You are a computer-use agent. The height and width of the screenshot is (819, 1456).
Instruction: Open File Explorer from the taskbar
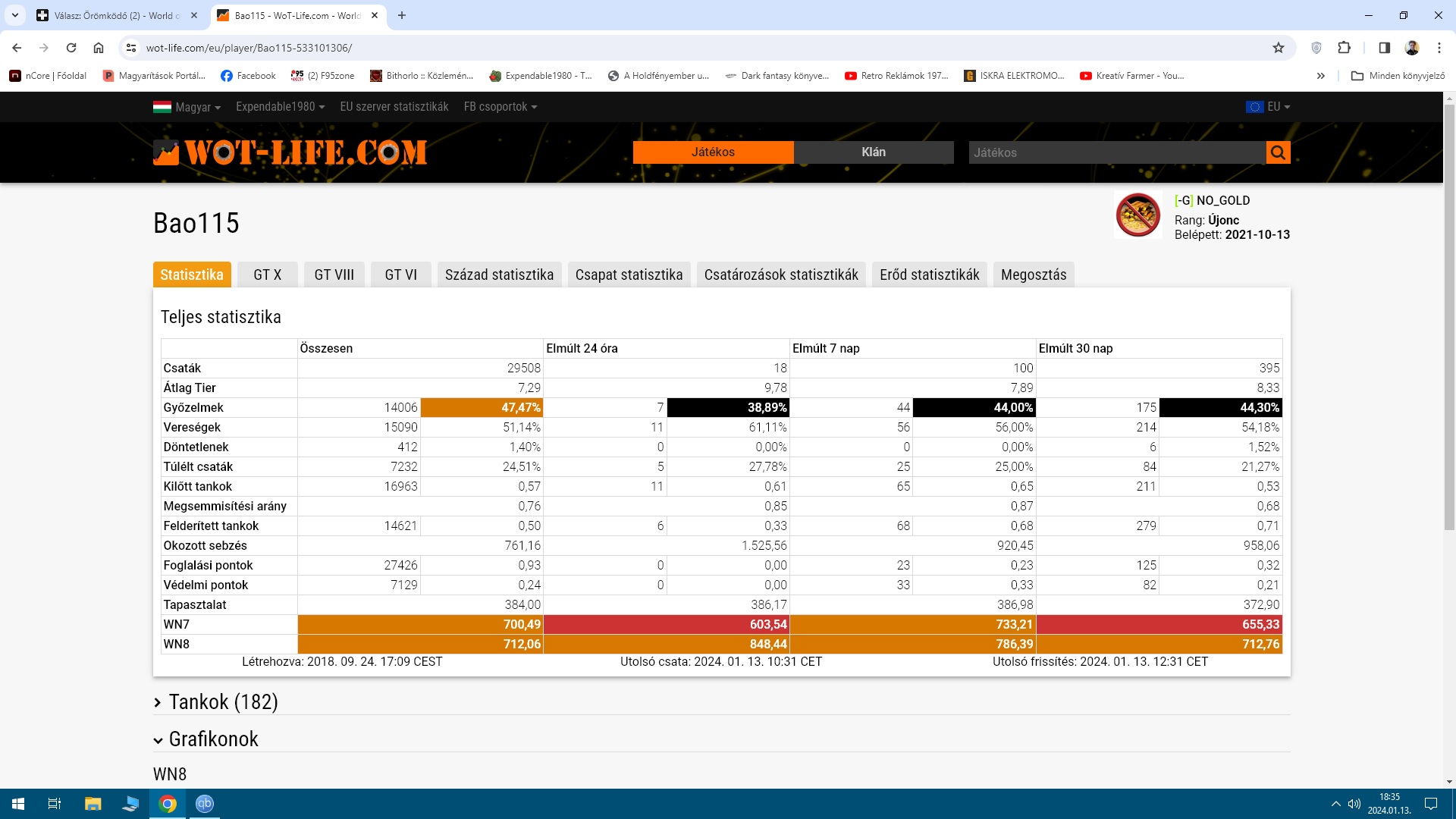tap(93, 804)
